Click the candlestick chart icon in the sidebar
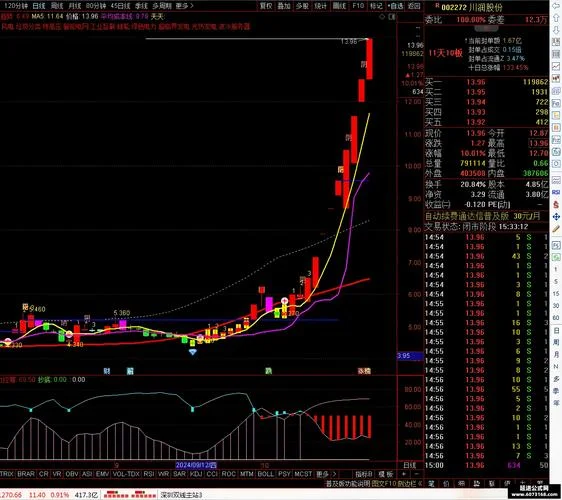Screen dimensions: 562x500 (556, 78)
